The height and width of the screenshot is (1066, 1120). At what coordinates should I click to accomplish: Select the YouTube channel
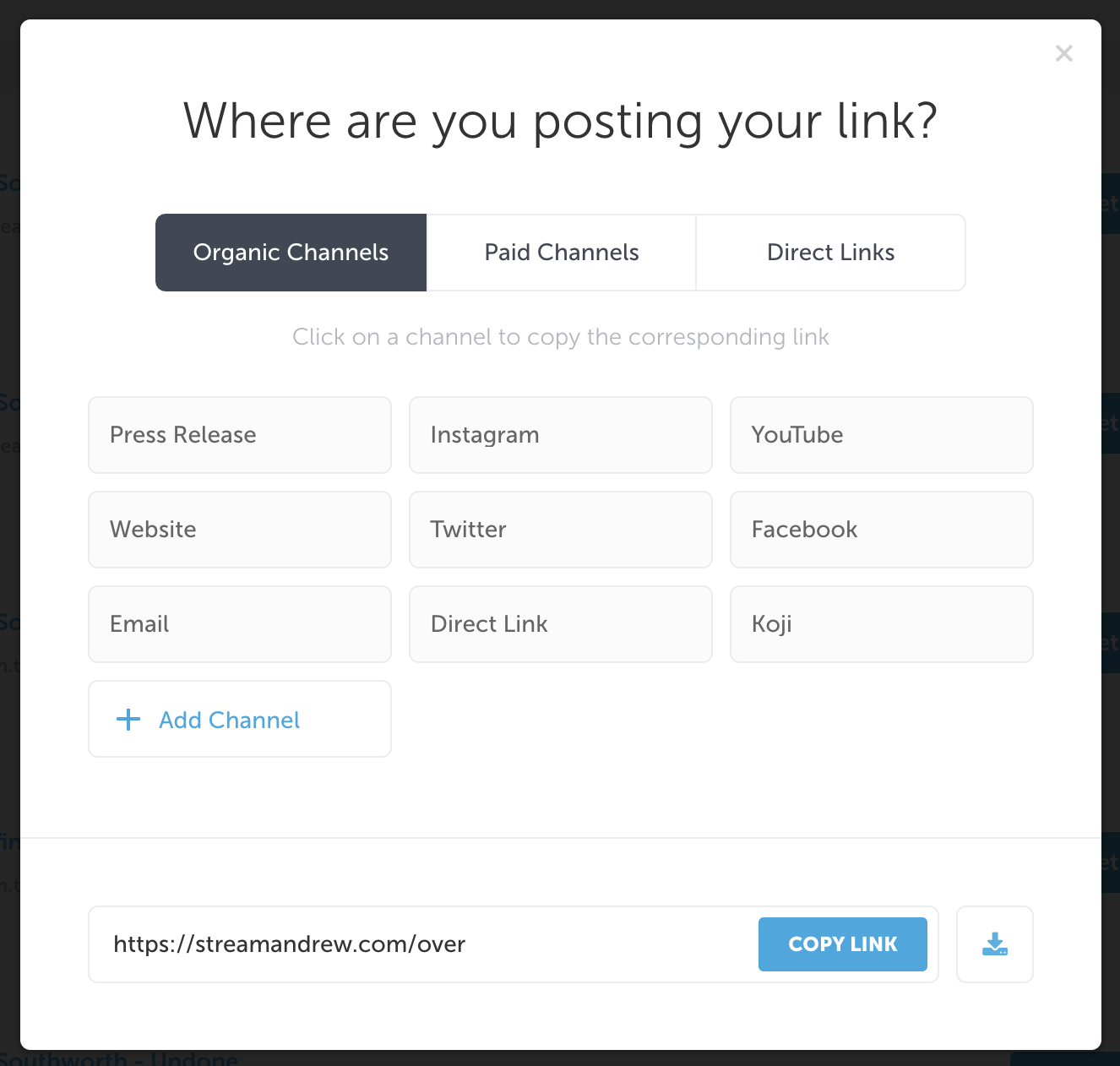pyautogui.click(x=882, y=435)
